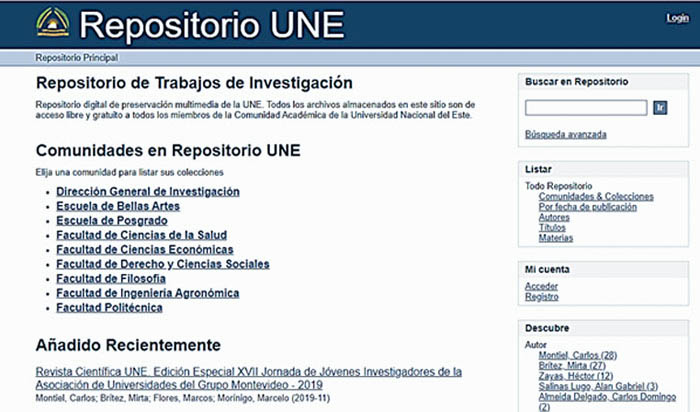Click authors line Montiel, Carlos; Britez, Mirta

click(x=183, y=398)
